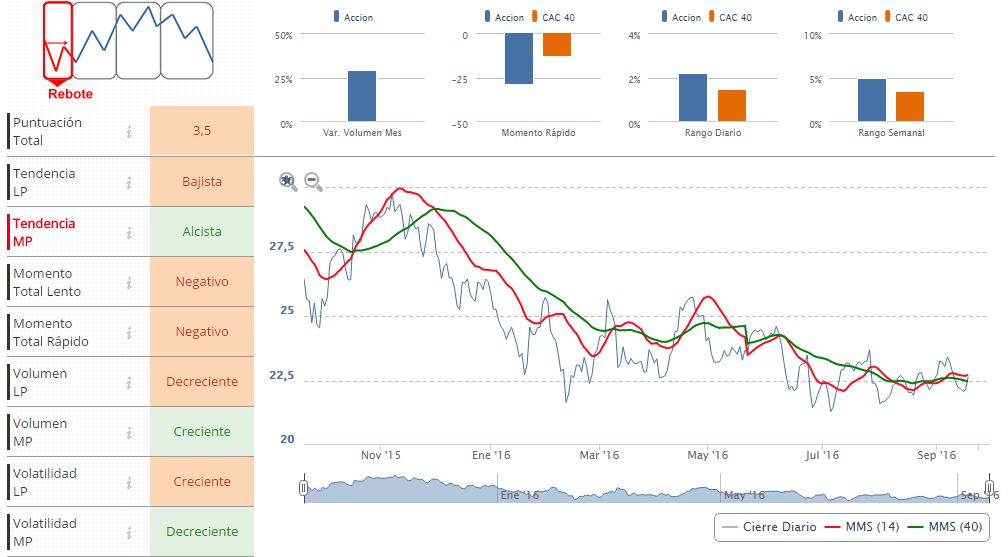
Task: Toggle the MMS (40) series in legend
Action: coord(945,527)
